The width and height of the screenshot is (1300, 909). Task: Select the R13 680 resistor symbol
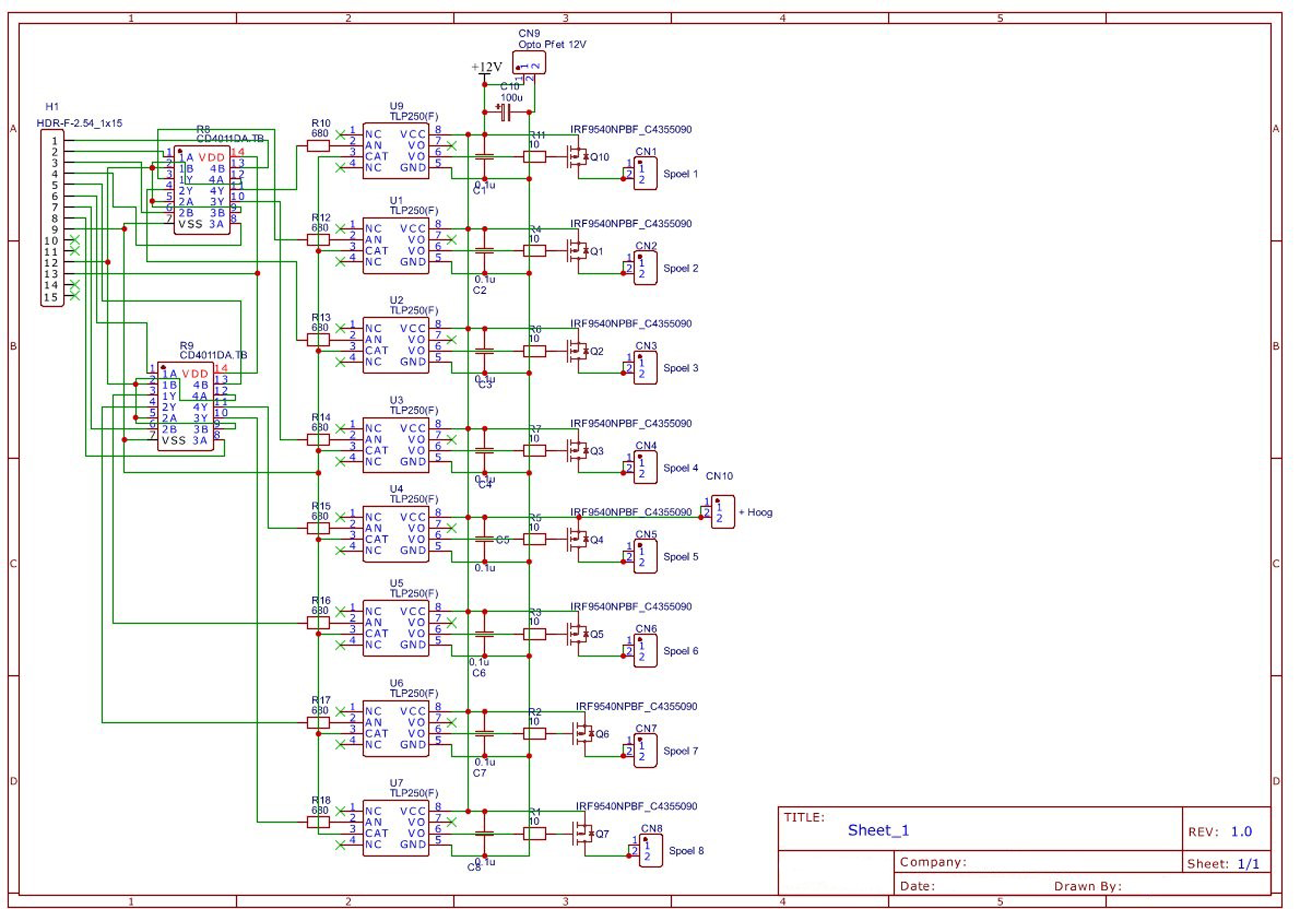(318, 340)
